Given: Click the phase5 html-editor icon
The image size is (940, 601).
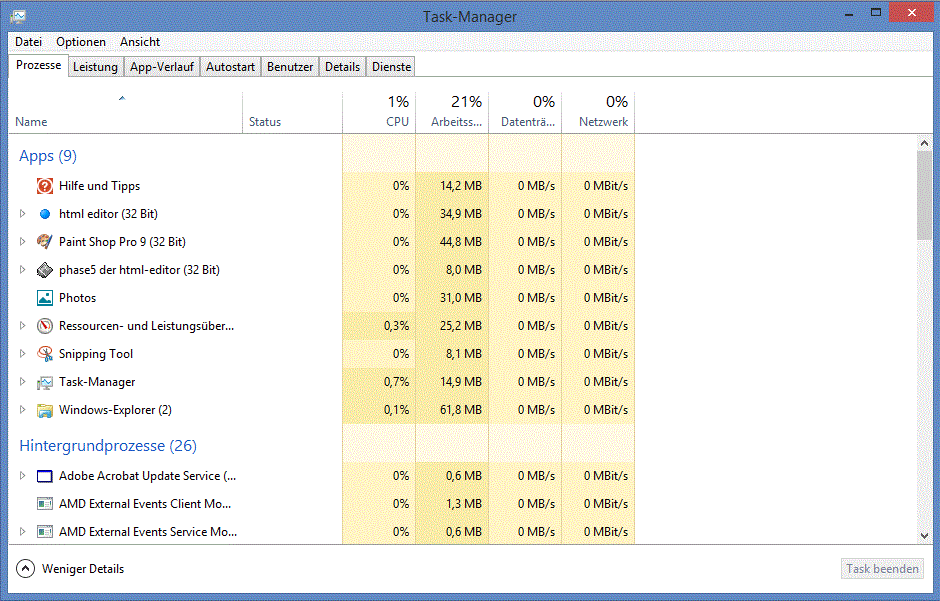Looking at the screenshot, I should pos(45,270).
